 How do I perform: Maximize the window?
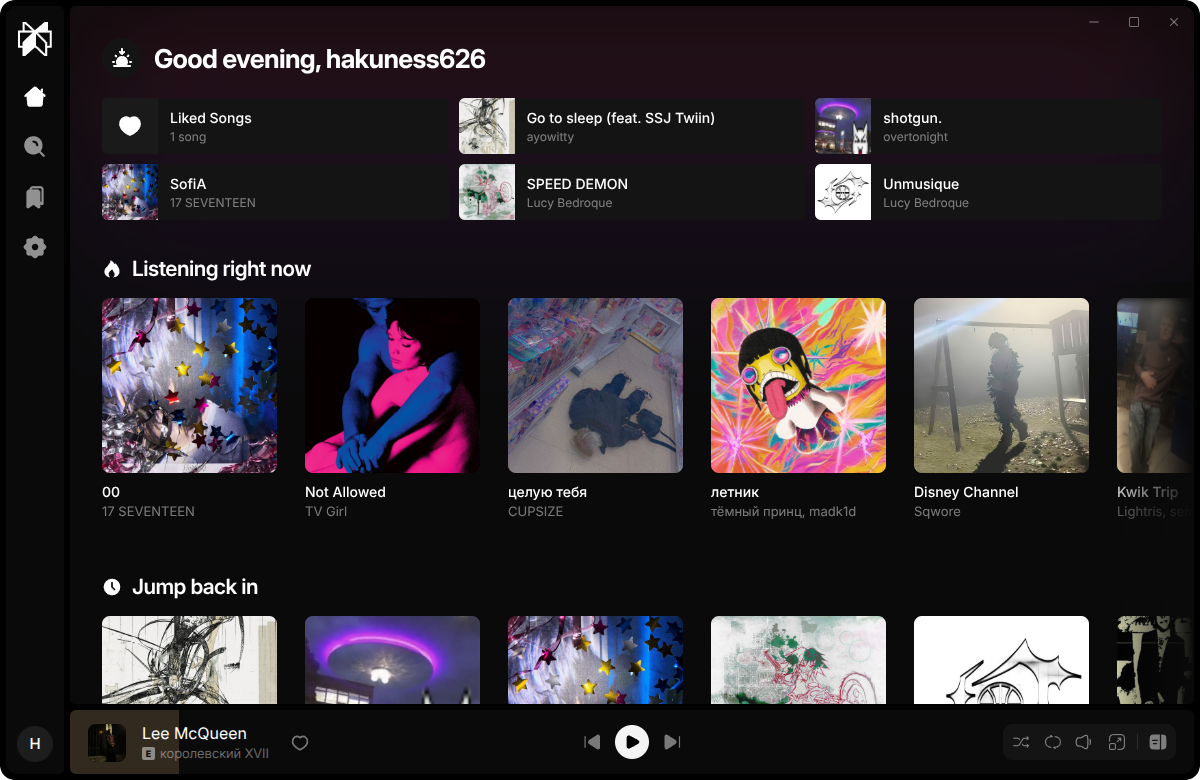1134,22
